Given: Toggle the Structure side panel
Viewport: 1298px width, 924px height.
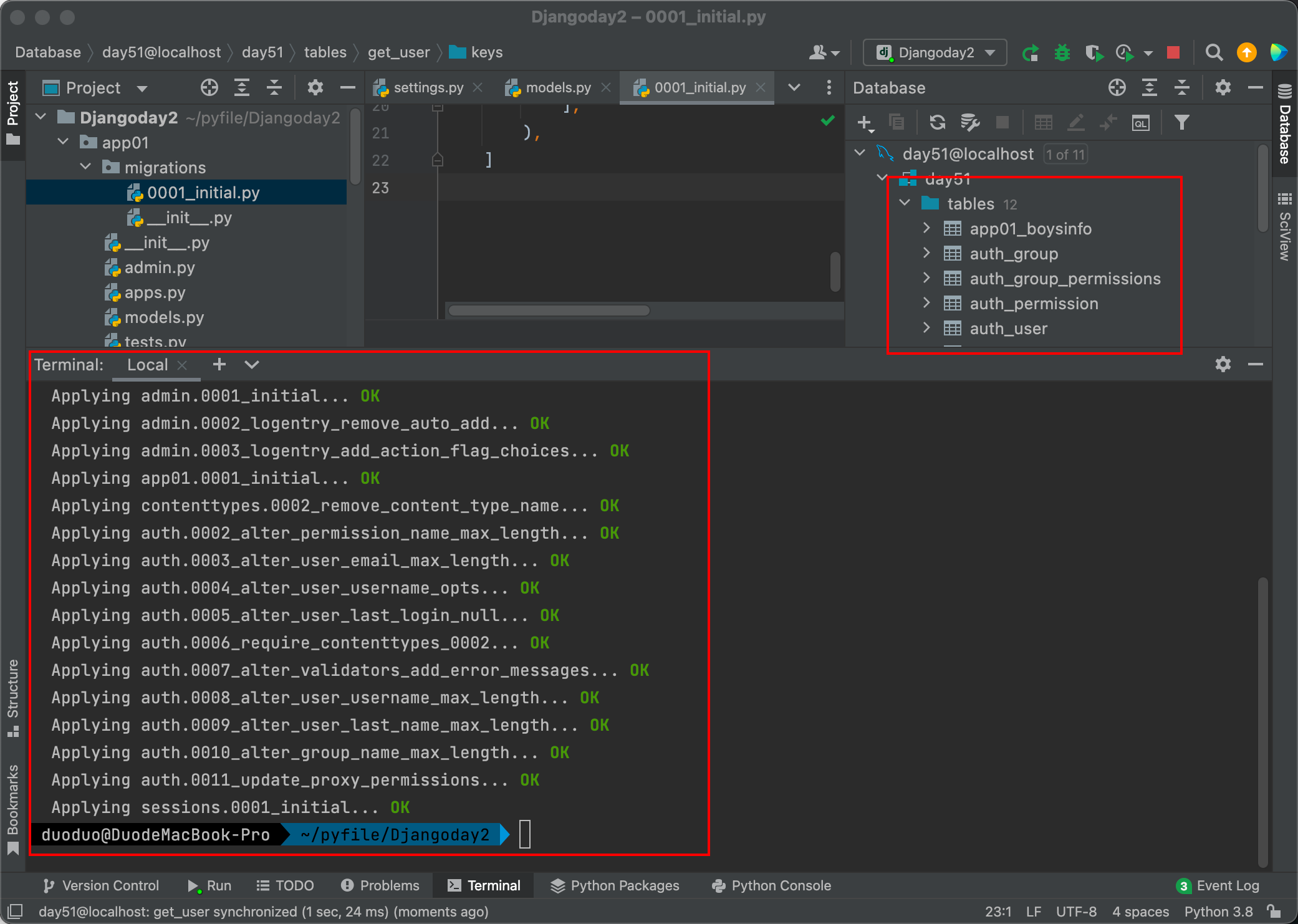Looking at the screenshot, I should pos(13,698).
